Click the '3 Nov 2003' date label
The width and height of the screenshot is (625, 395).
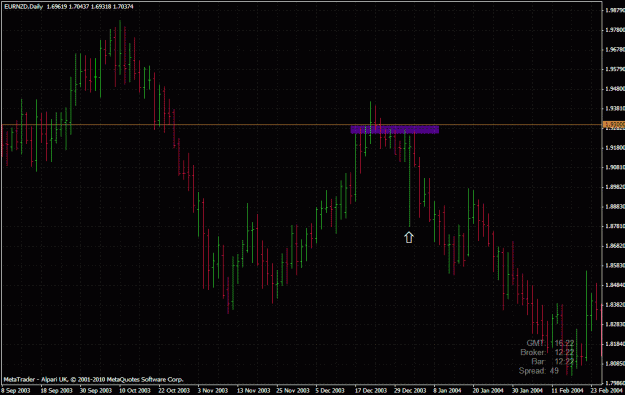[x=212, y=390]
